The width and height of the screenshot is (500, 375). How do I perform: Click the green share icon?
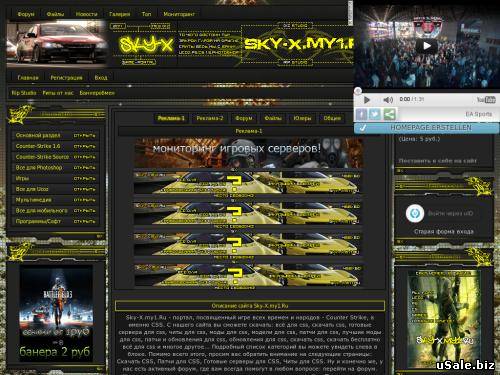[389, 114]
